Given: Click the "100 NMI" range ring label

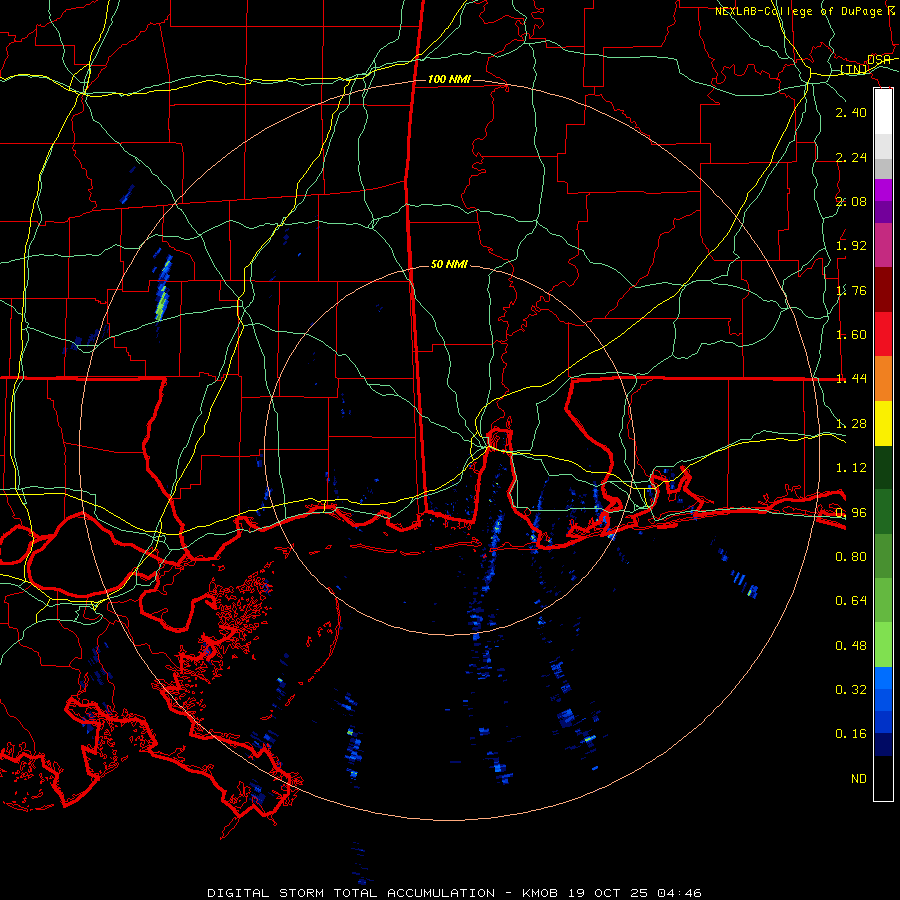Looking at the screenshot, I should click(x=449, y=79).
